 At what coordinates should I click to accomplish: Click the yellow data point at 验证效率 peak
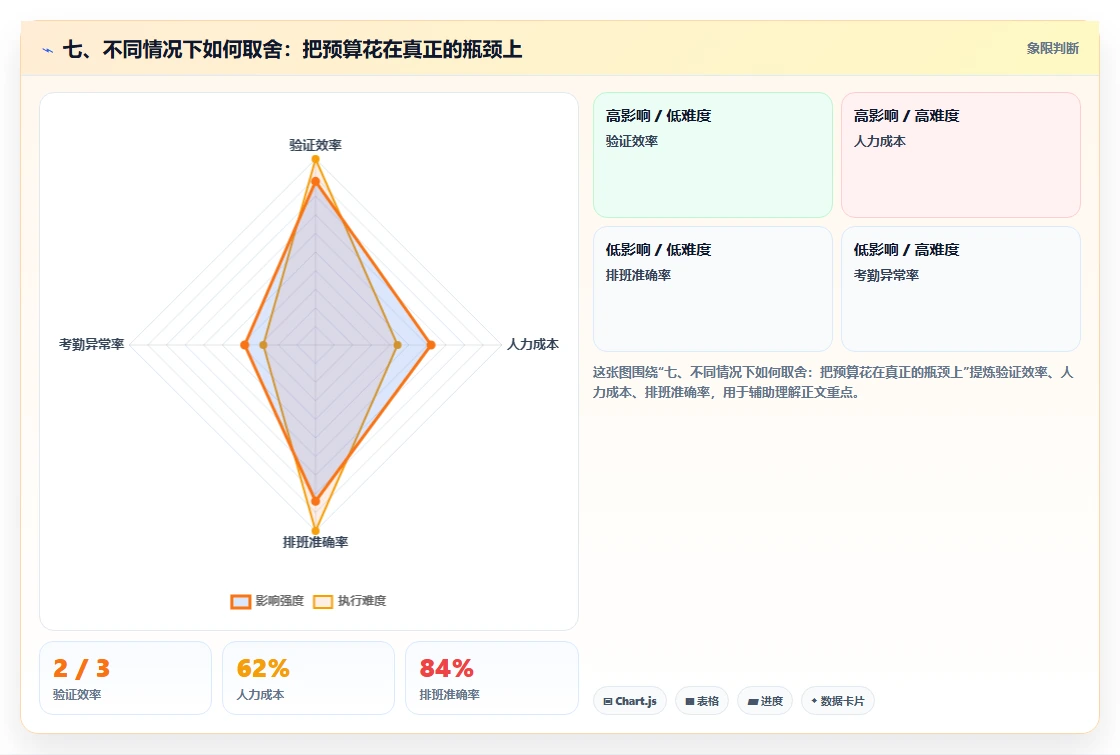point(315,159)
